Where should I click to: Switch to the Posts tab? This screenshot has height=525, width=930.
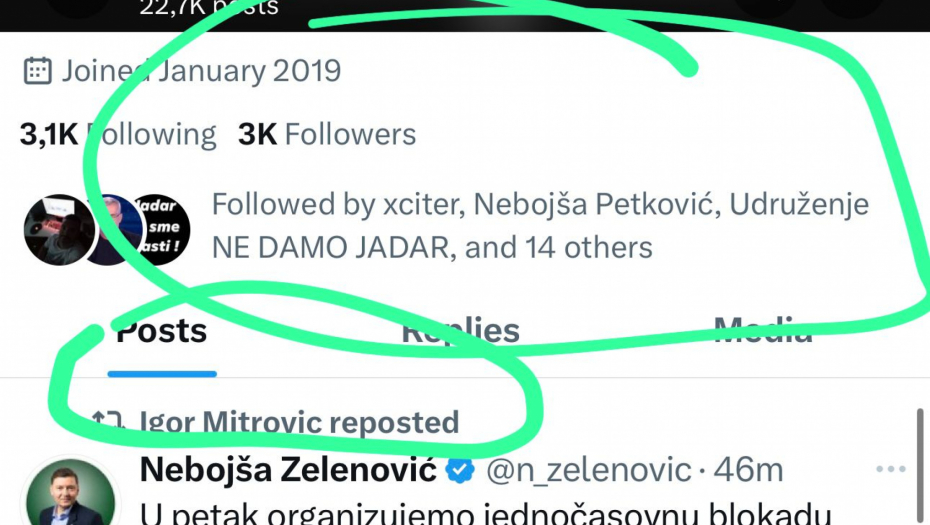(161, 331)
